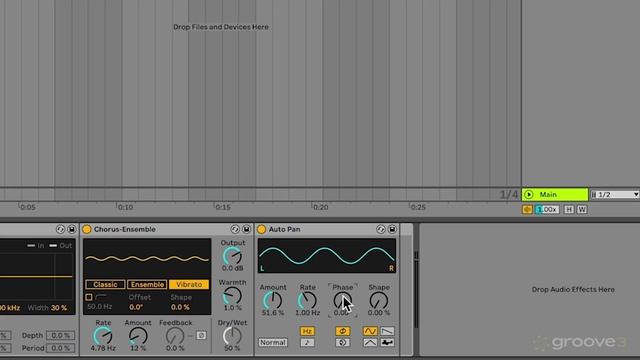Click the 1.00x zoom factor field
The width and height of the screenshot is (640, 360).
pyautogui.click(x=547, y=209)
